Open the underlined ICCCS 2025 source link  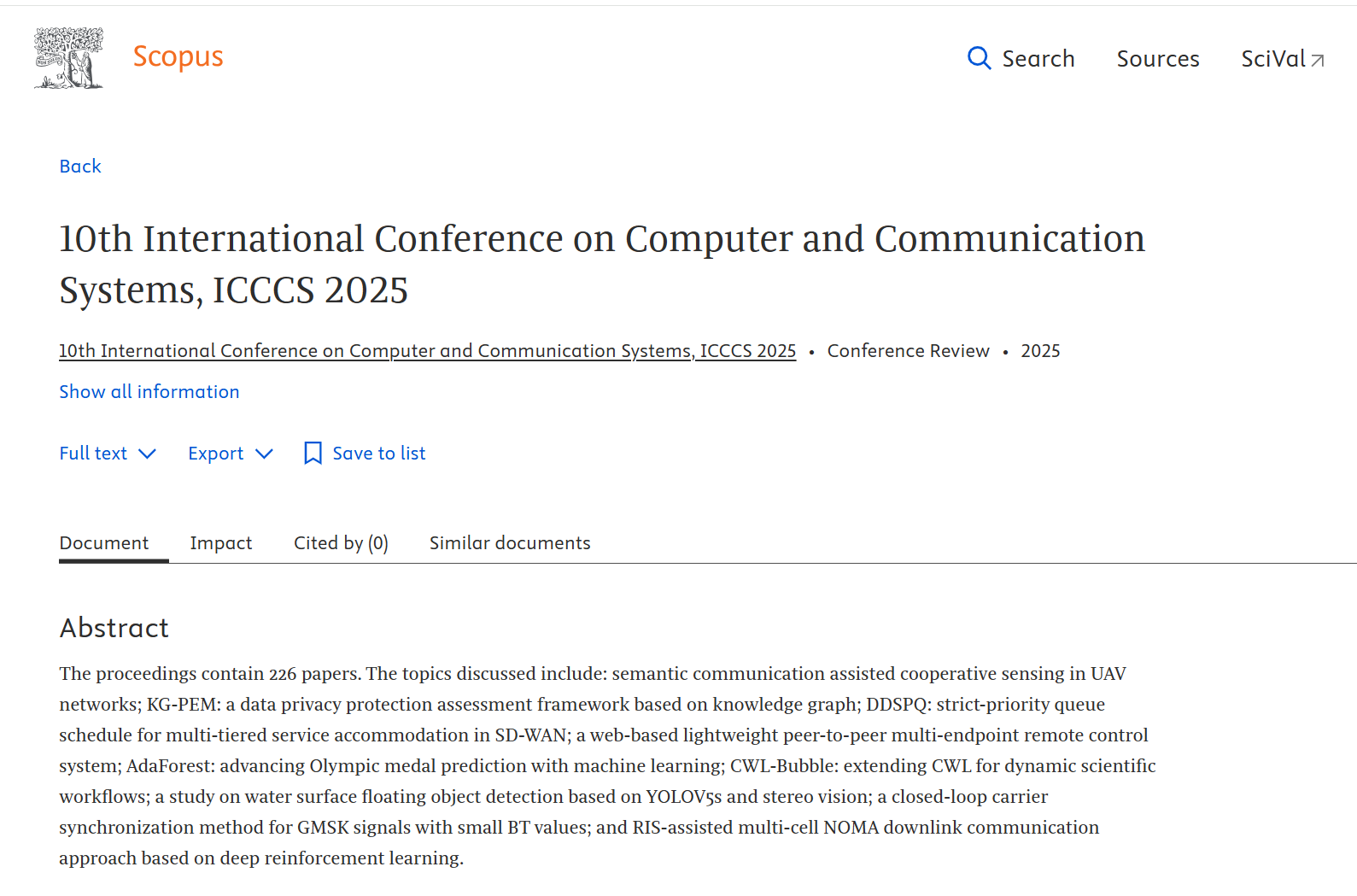click(427, 351)
